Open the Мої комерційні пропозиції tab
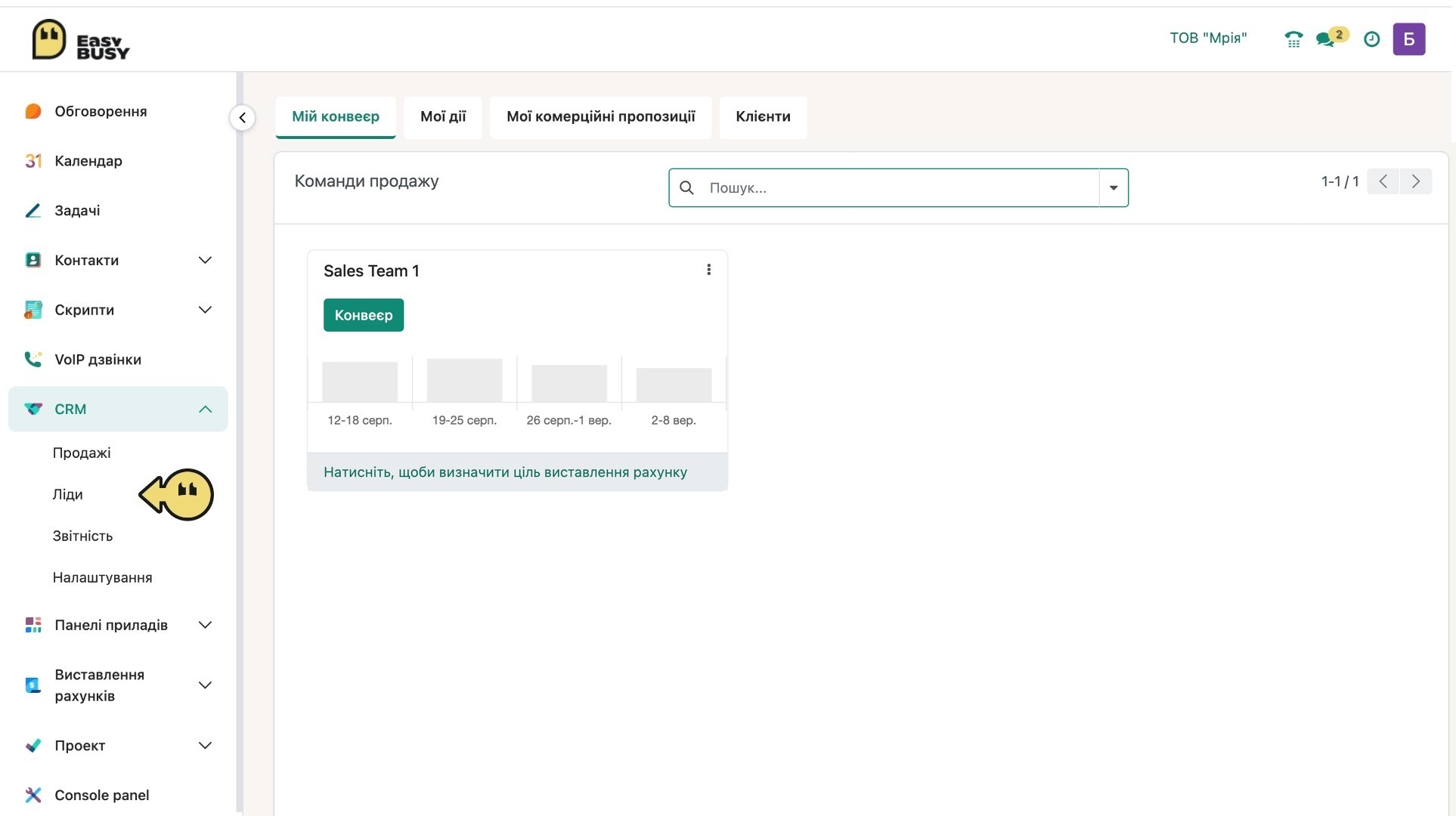This screenshot has height=816, width=1456. pos(601,116)
